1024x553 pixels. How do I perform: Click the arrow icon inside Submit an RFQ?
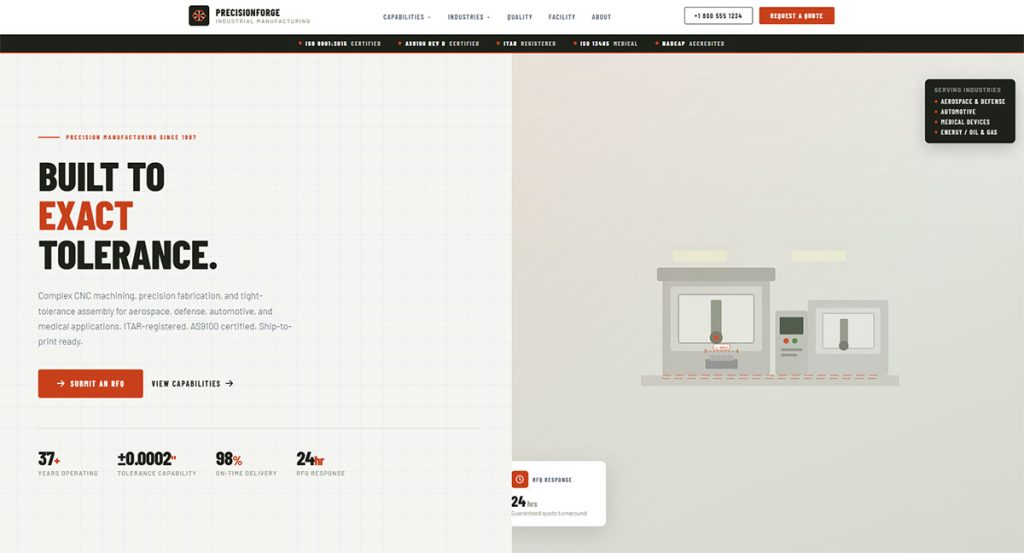pos(61,383)
